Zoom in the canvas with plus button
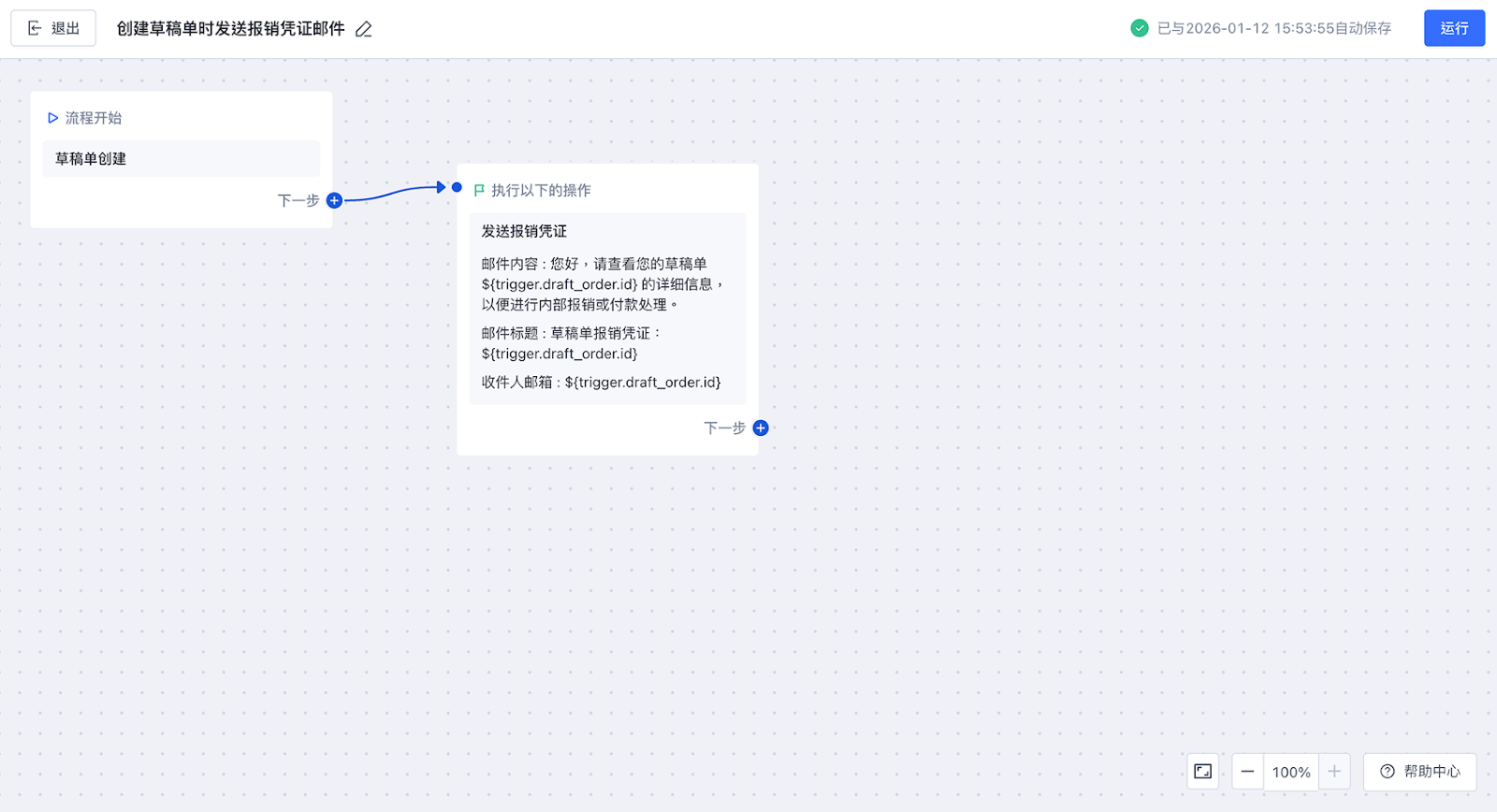The image size is (1497, 812). click(x=1334, y=772)
